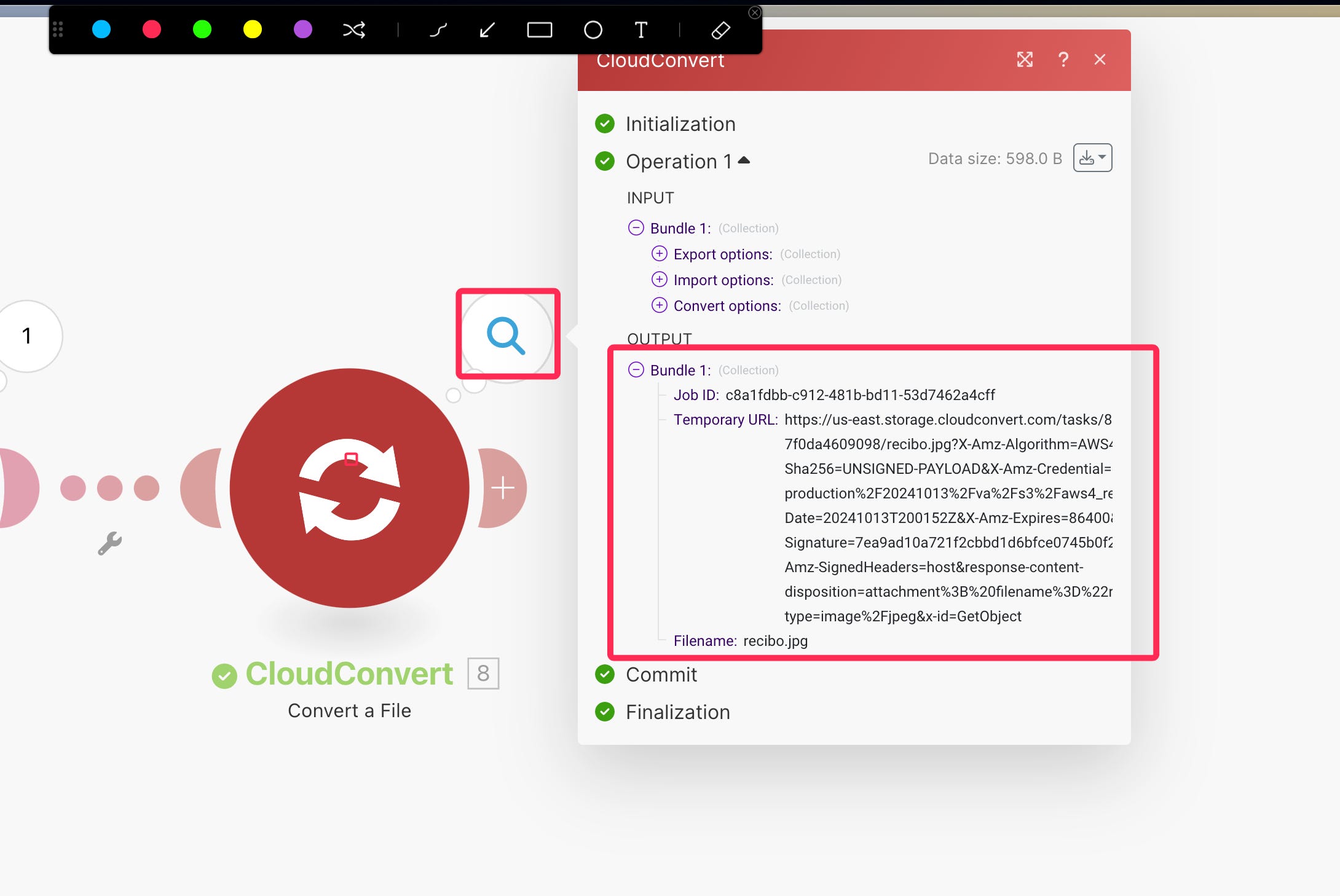
Task: Expand the CloudConvert panel to fullscreen
Action: click(1025, 60)
